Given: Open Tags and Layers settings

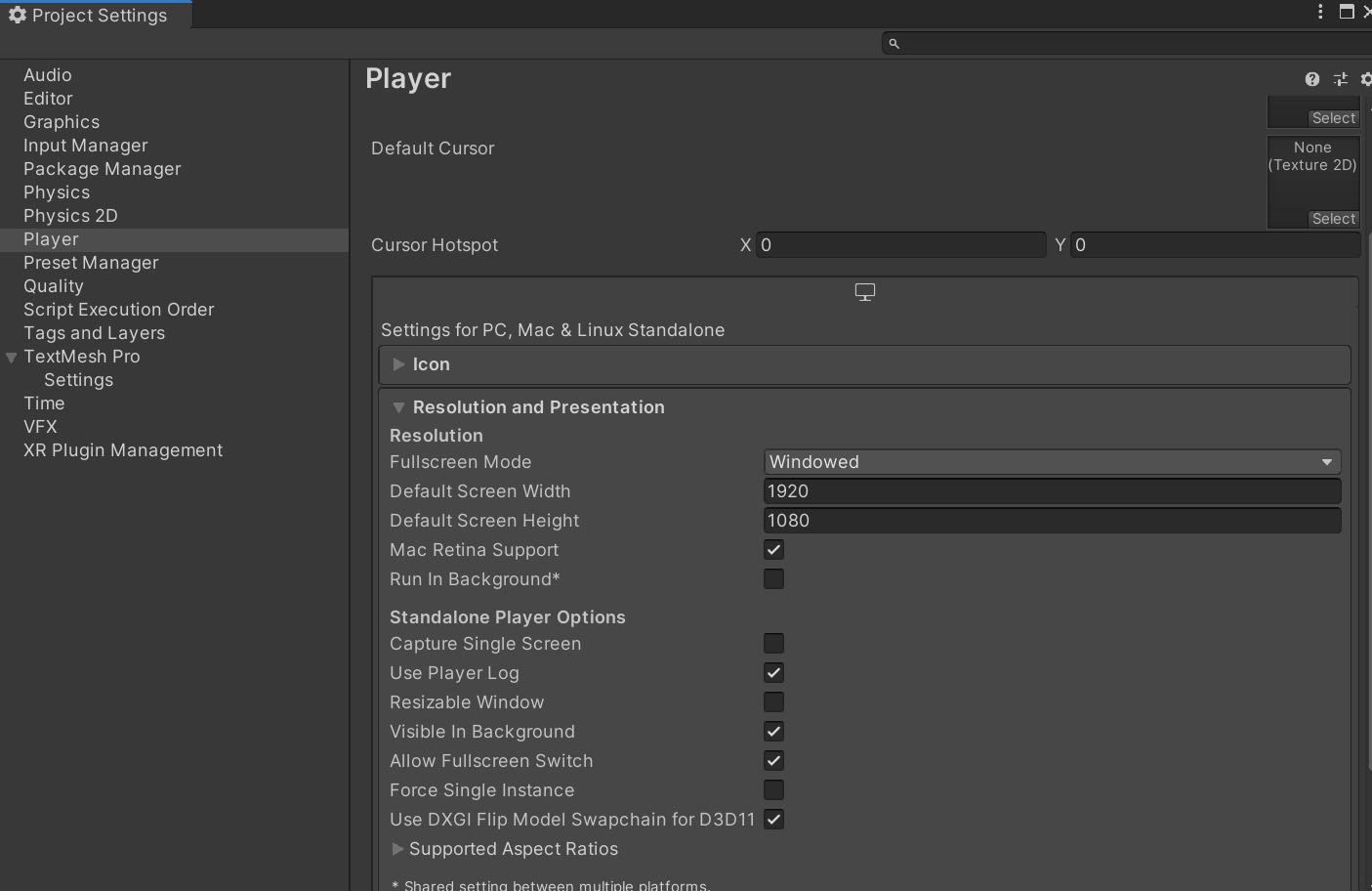Looking at the screenshot, I should click(95, 333).
